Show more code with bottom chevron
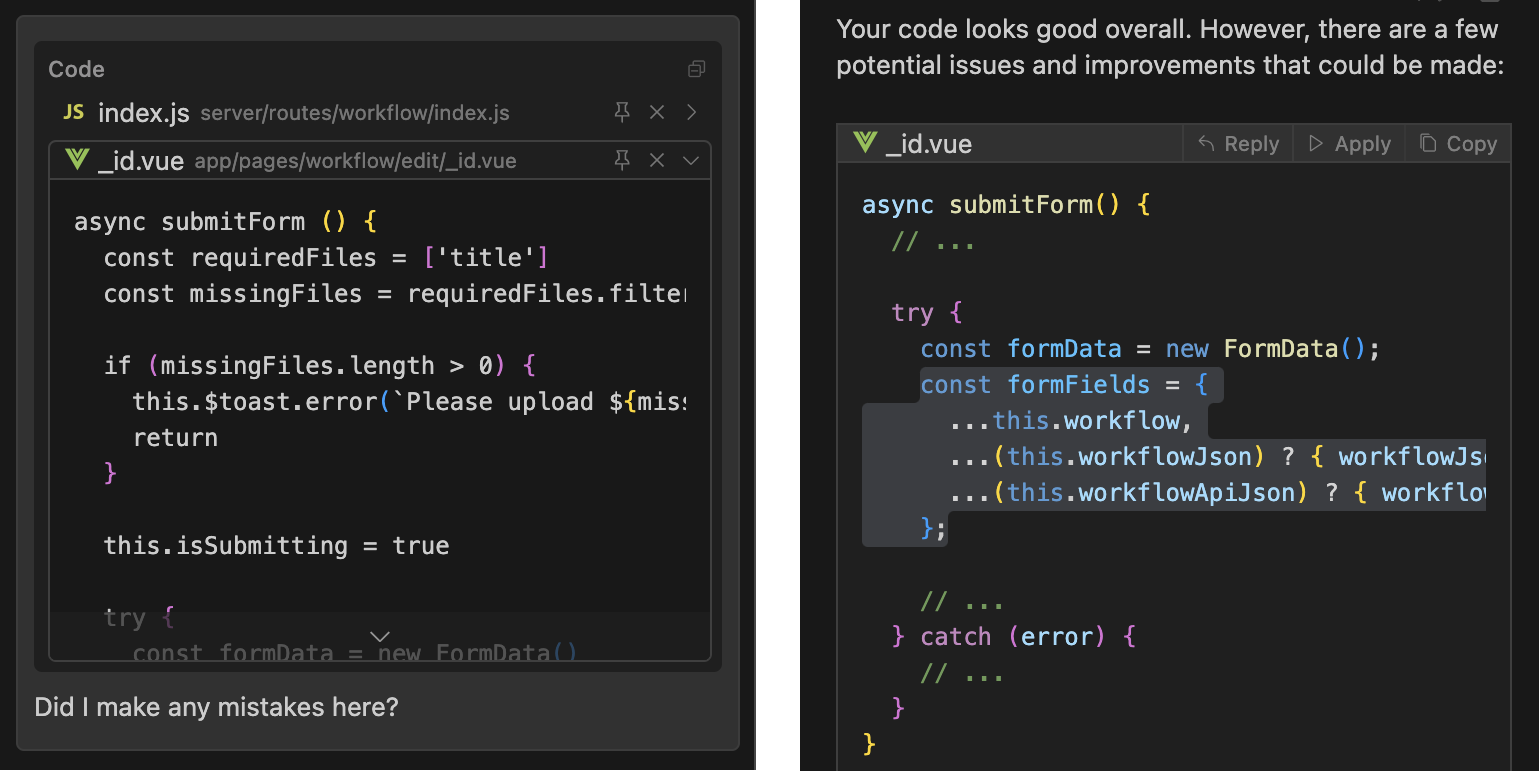Image resolution: width=1539 pixels, height=771 pixels. [x=380, y=636]
